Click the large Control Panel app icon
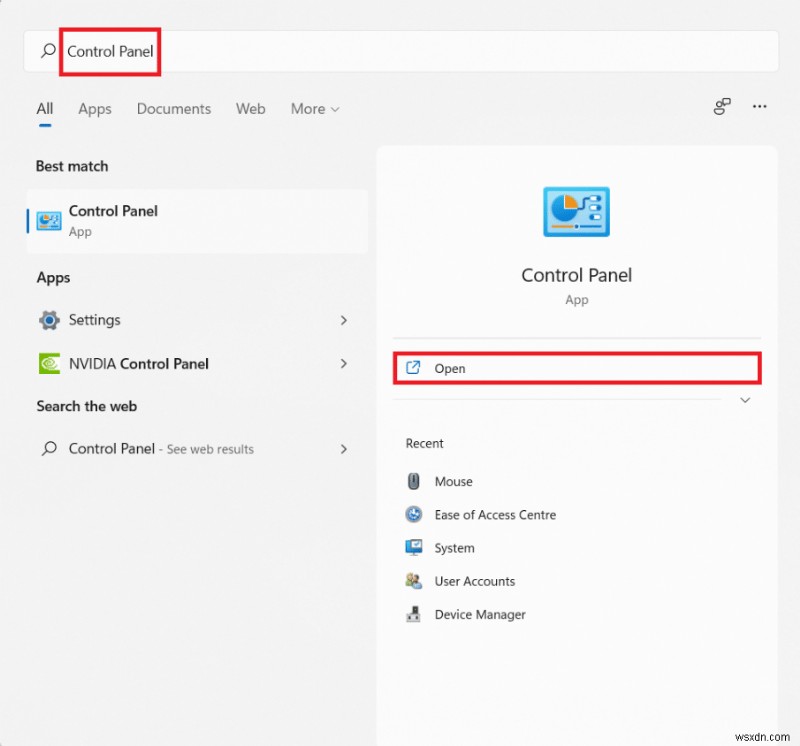Viewport: 800px width, 746px height. point(576,211)
